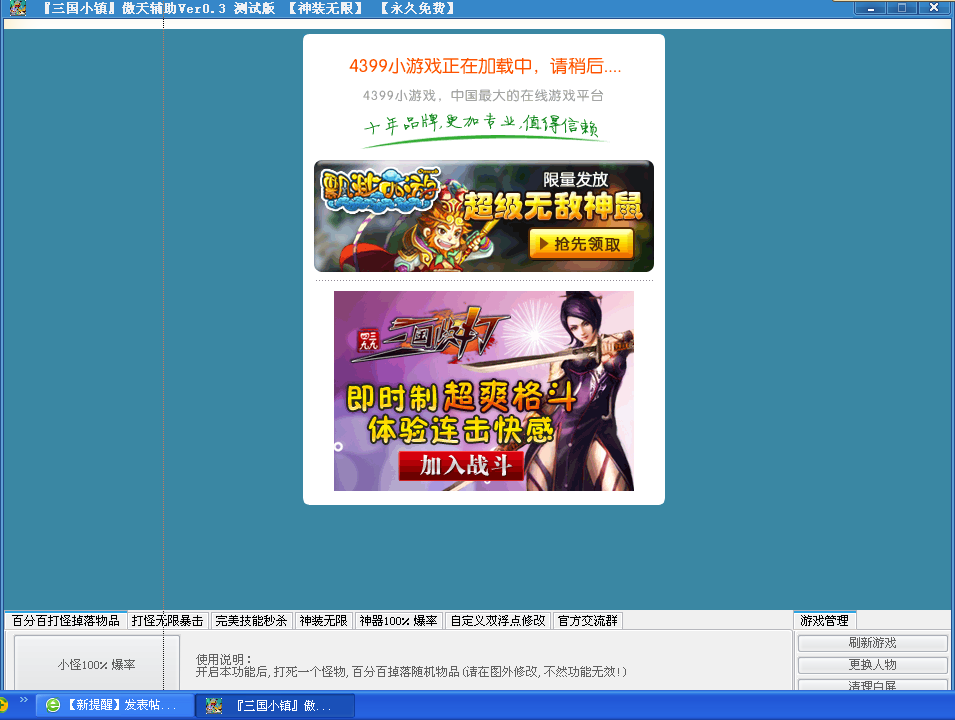955x720 pixels.
Task: Click the 十年品牌 slogan text
Action: (481, 124)
